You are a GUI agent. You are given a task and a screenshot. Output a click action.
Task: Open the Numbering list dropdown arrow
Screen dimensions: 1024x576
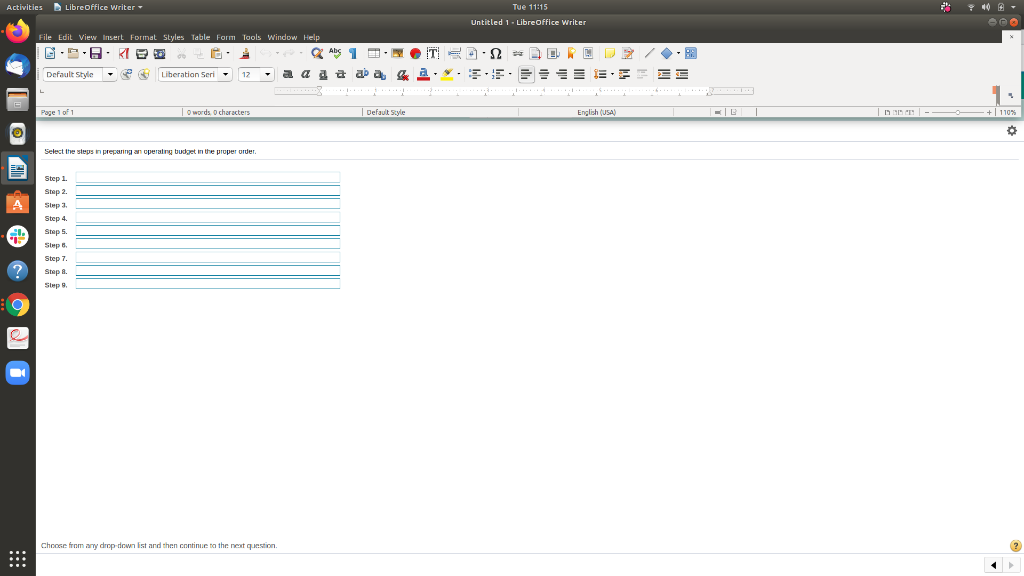(510, 74)
